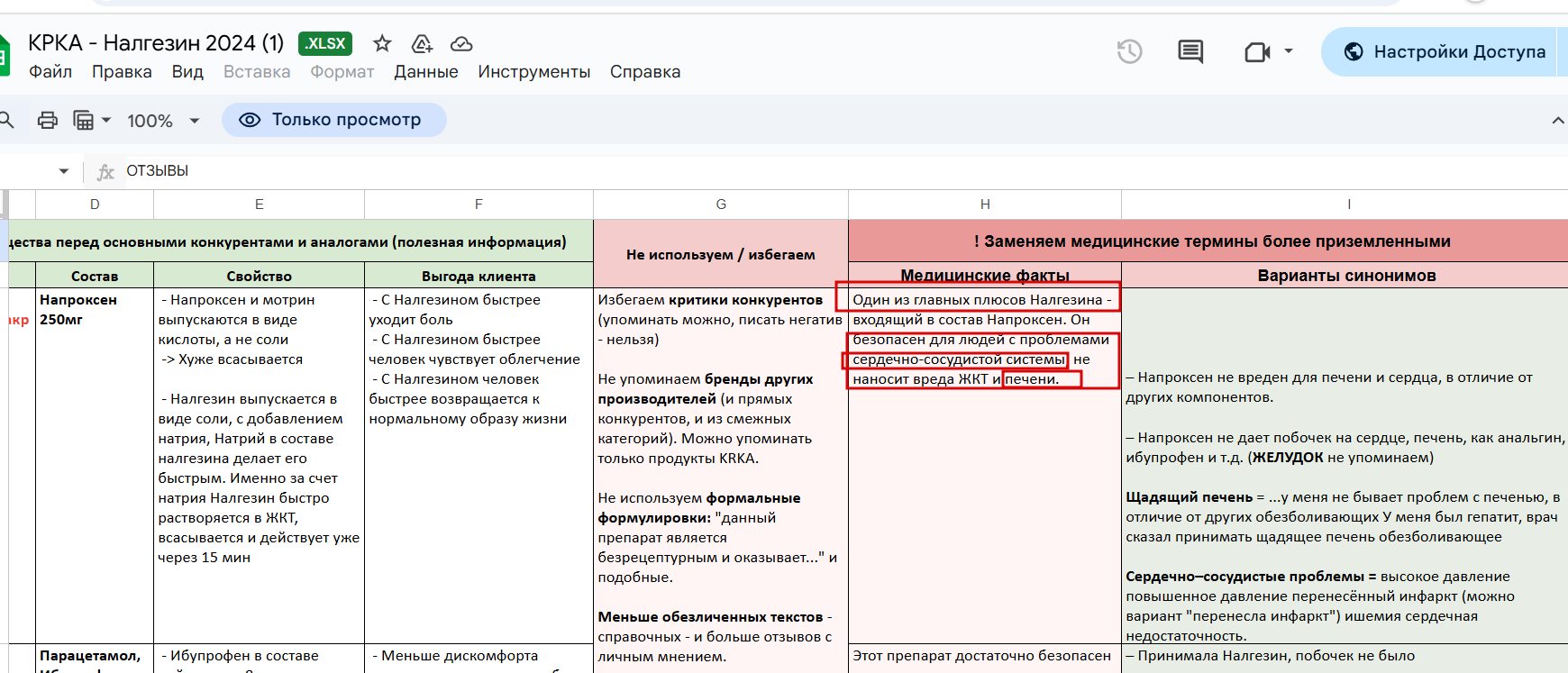Click the search icon in toolbar
This screenshot has height=673, width=1568.
(x=6, y=120)
